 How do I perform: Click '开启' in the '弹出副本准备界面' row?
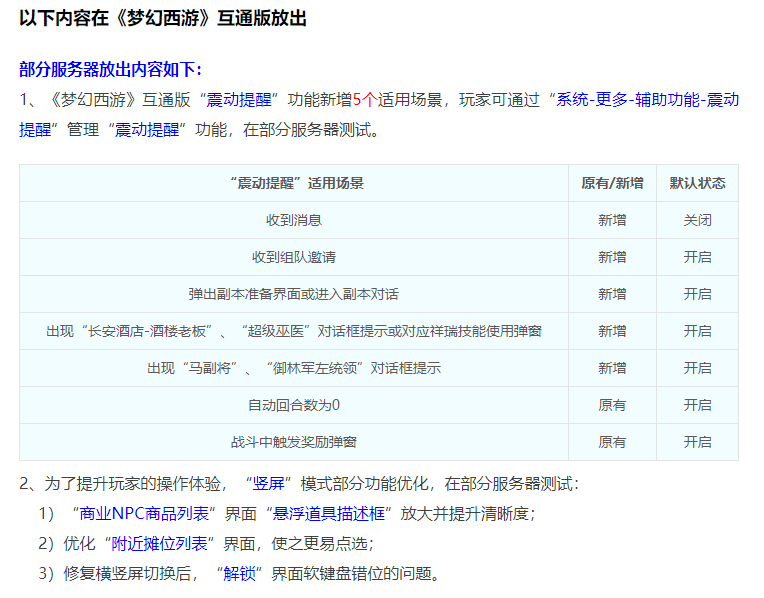[x=697, y=294]
